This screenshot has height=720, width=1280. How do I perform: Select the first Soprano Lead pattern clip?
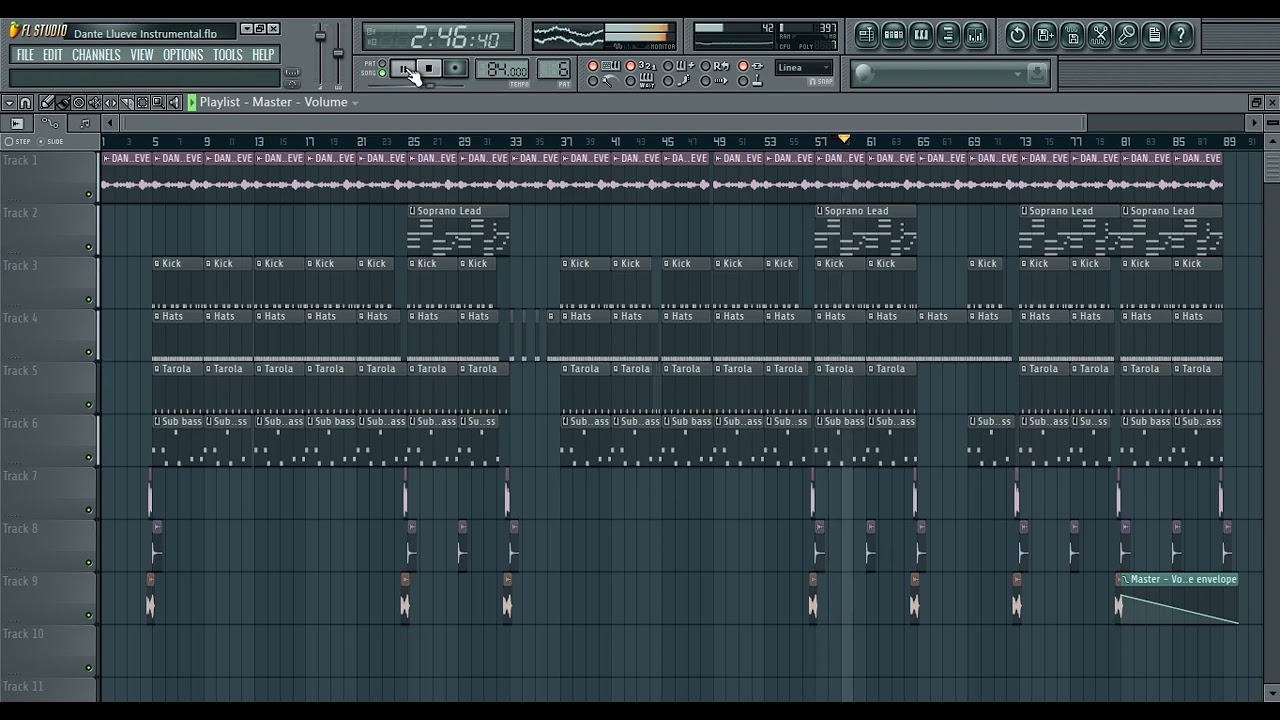458,229
